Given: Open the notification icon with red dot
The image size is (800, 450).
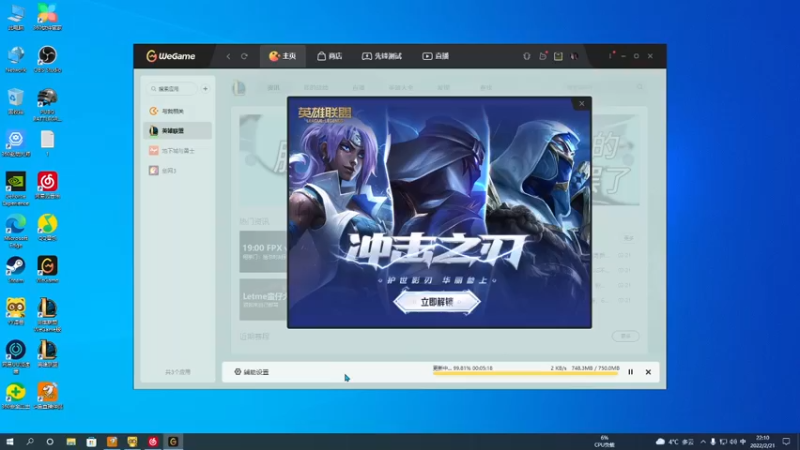Looking at the screenshot, I should coord(542,56).
